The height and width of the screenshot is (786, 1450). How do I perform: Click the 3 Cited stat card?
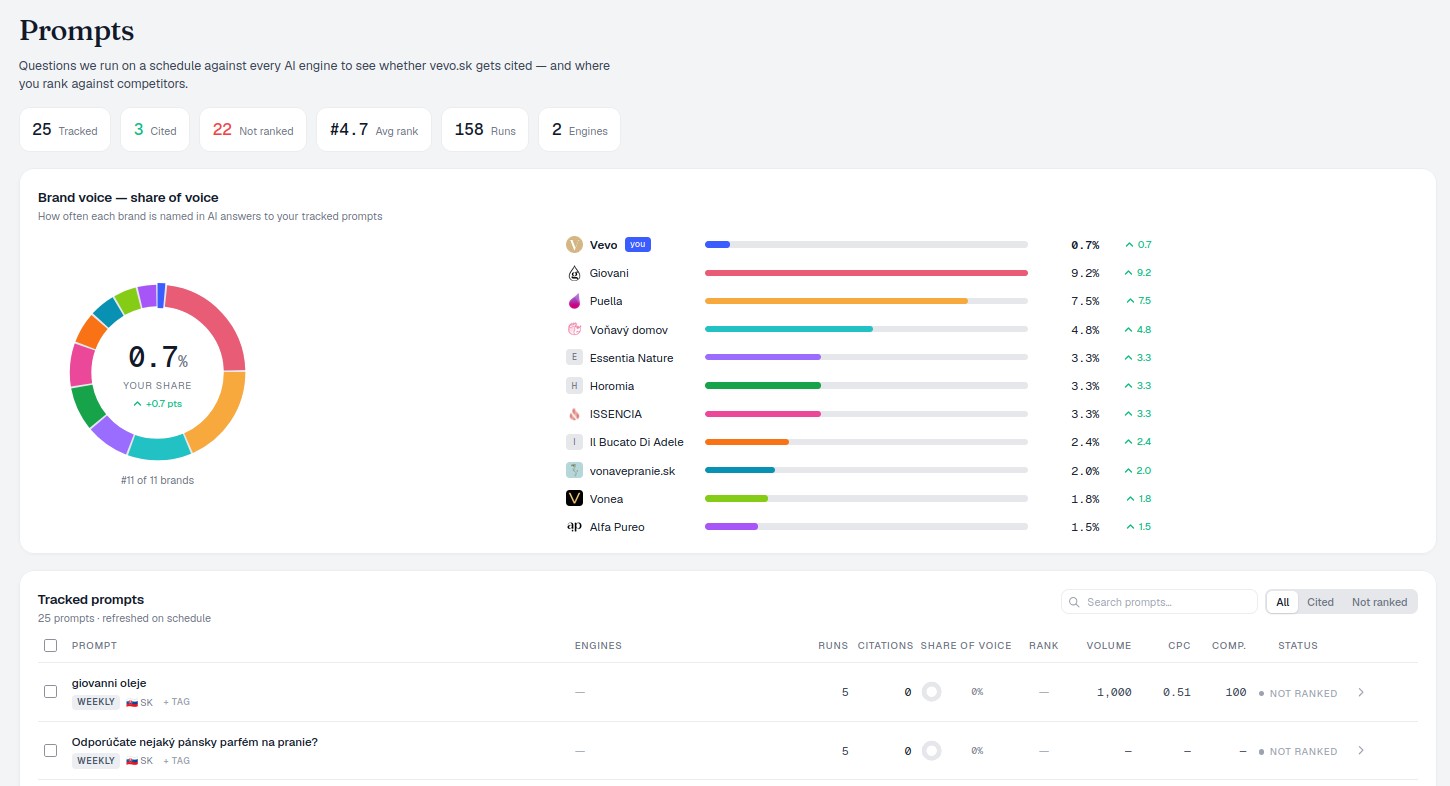click(155, 130)
